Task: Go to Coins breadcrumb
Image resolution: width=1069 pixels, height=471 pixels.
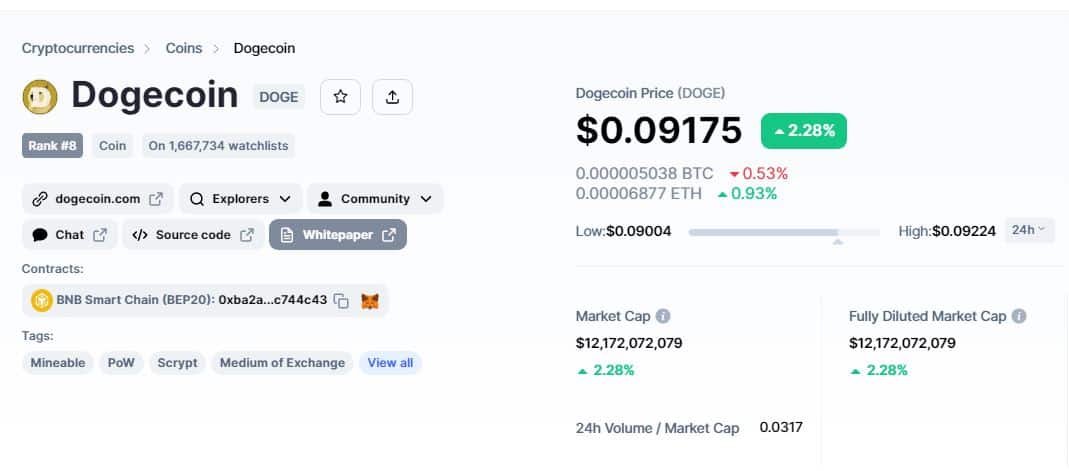Action: 184,48
